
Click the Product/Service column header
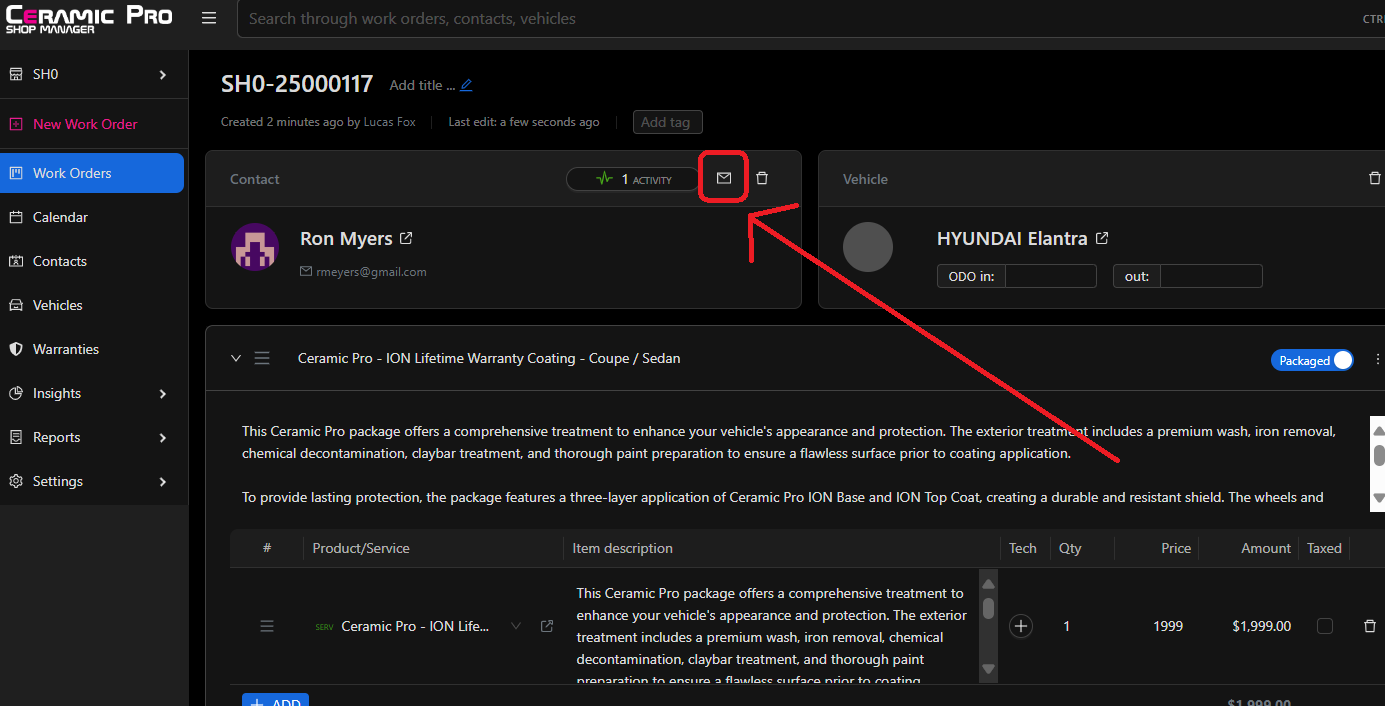click(361, 548)
